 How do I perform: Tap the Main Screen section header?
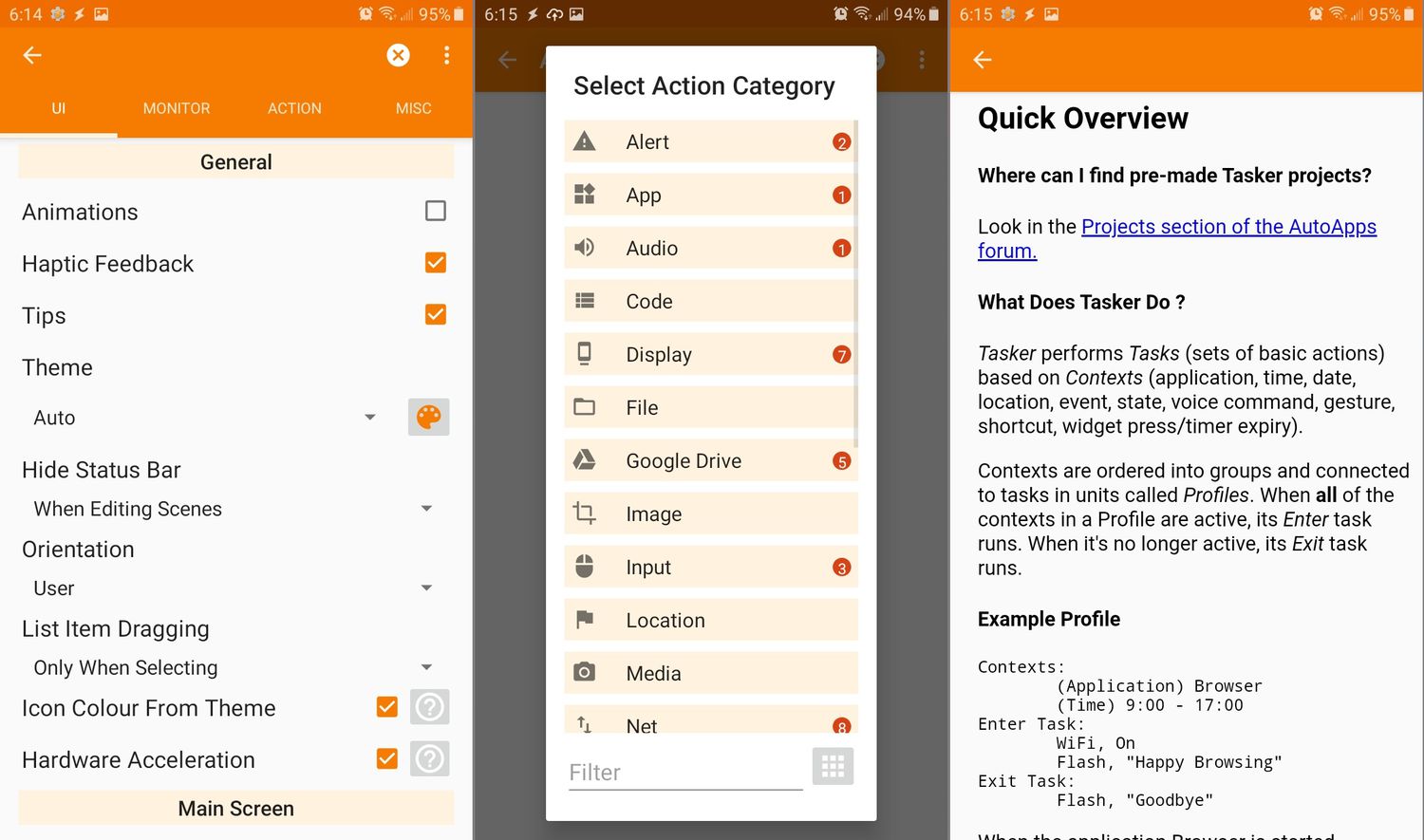point(236,809)
